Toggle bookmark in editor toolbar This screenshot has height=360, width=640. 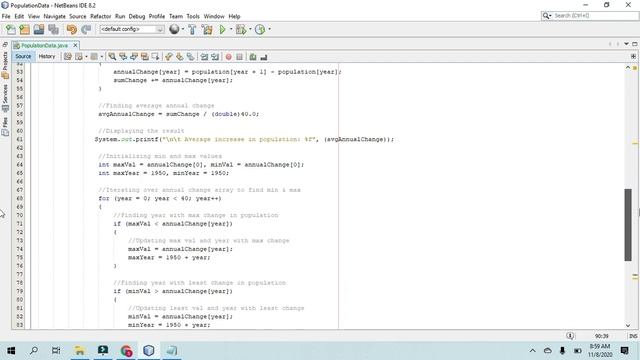[191, 57]
